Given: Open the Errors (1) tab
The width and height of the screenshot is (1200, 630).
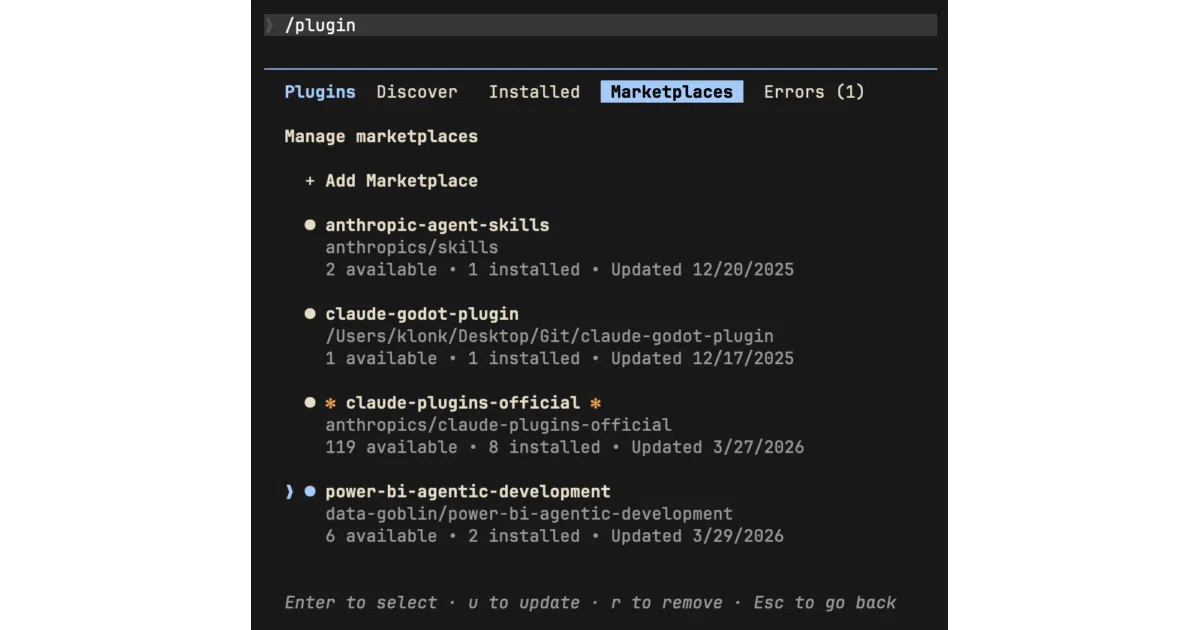Looking at the screenshot, I should [x=814, y=92].
